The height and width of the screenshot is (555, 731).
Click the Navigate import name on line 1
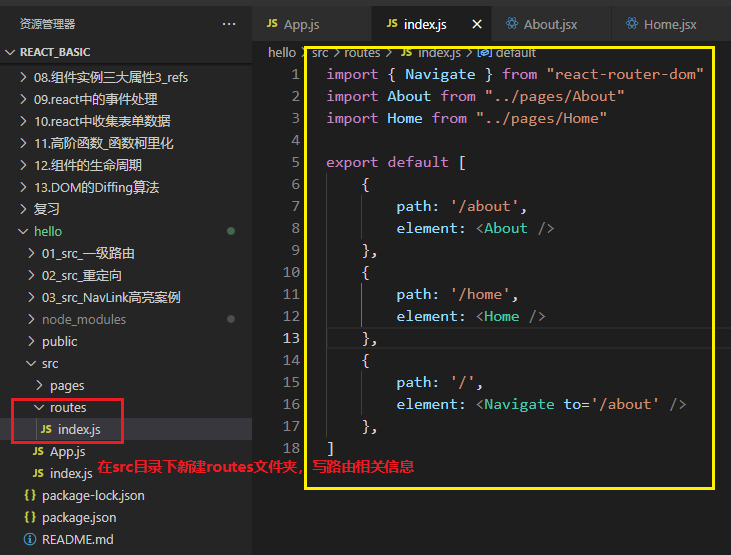click(440, 75)
